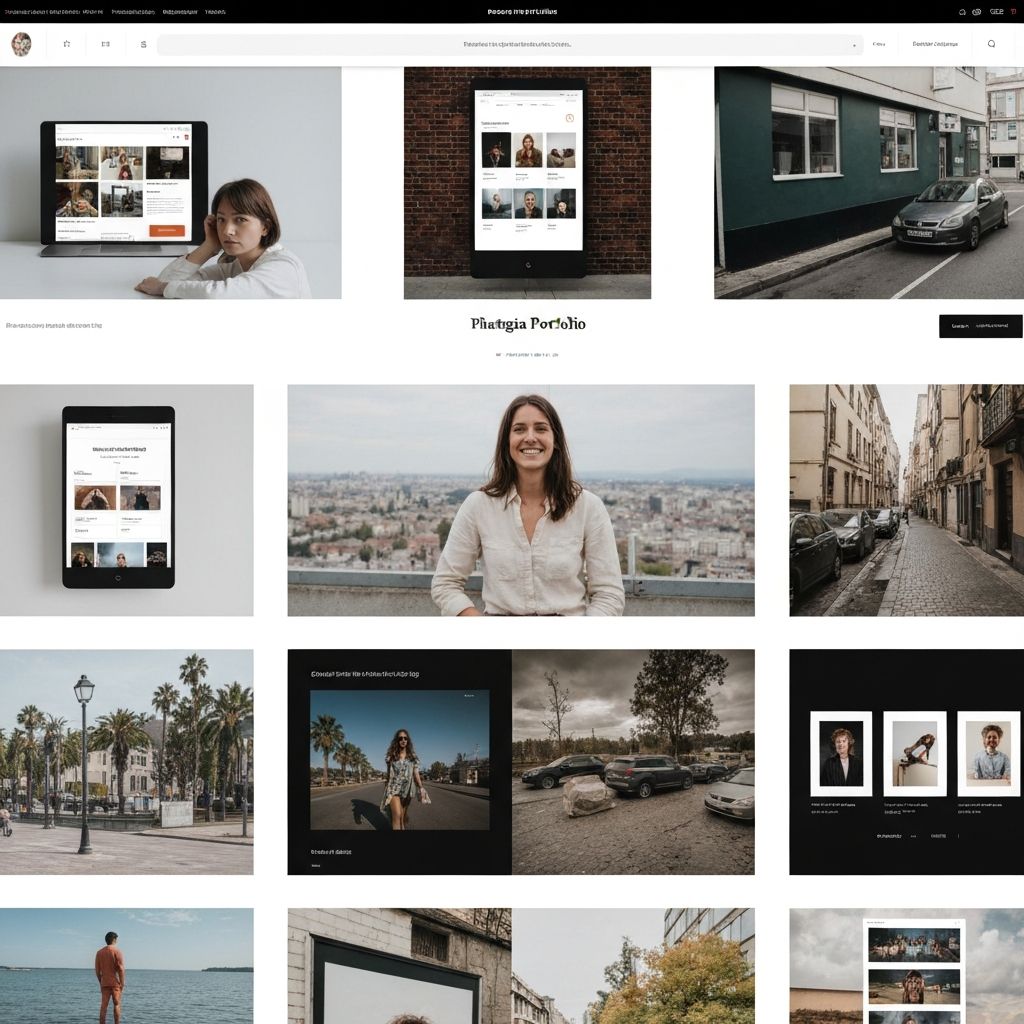Screen dimensions: 1024x1024
Task: Select the red notification icon at top right
Action: (x=1013, y=11)
